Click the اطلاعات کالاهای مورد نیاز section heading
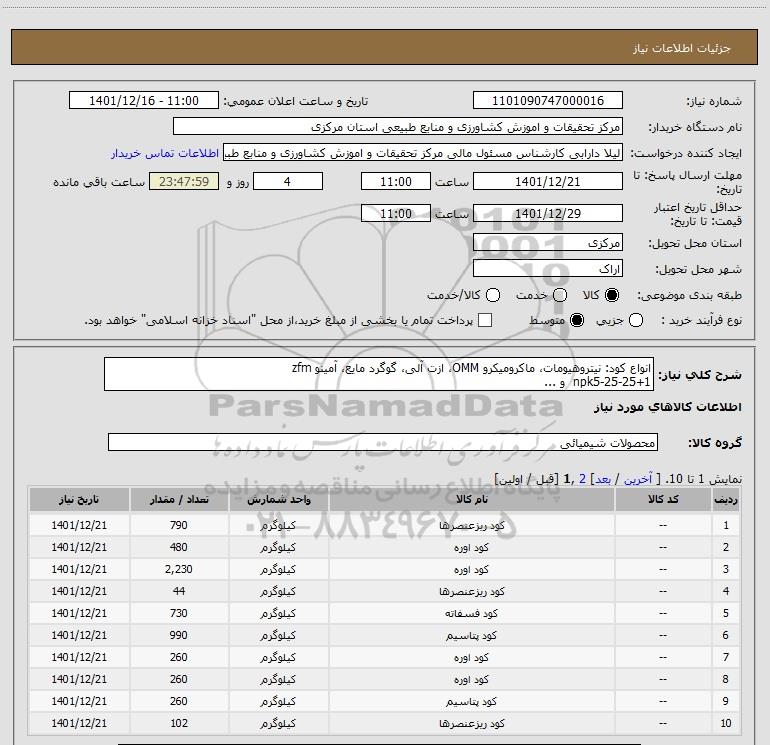This screenshot has width=770, height=745. click(668, 407)
